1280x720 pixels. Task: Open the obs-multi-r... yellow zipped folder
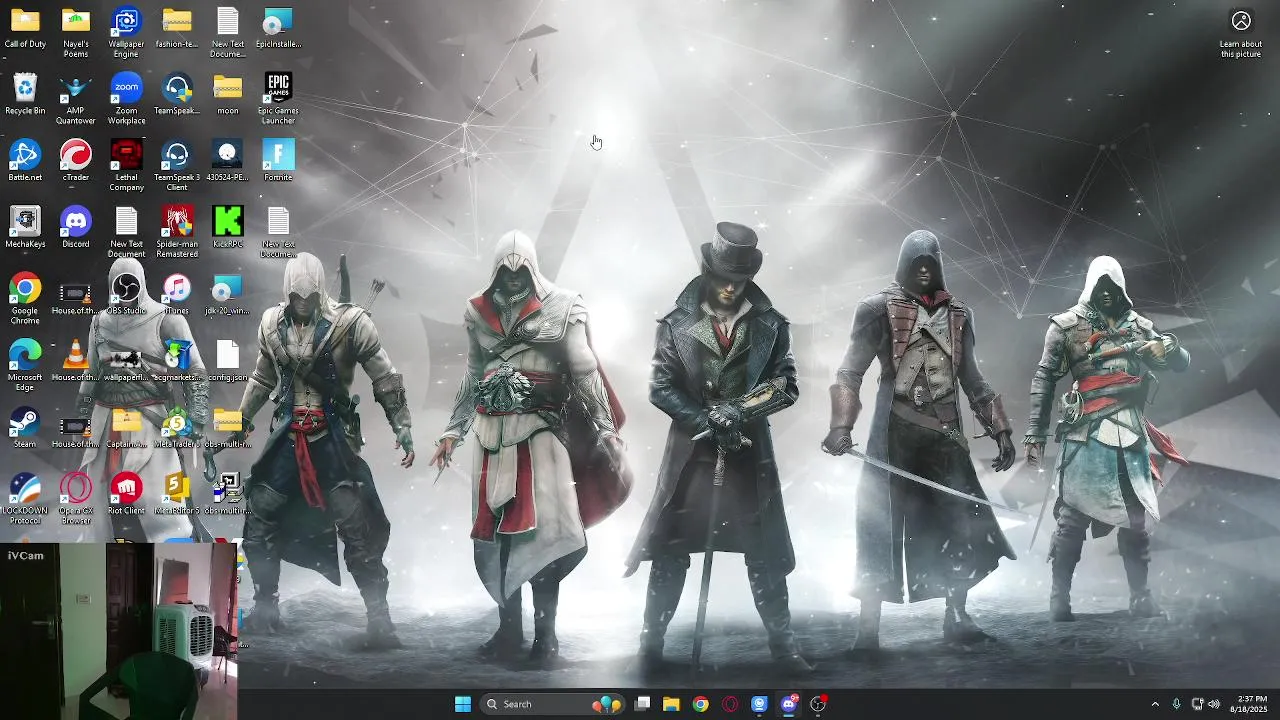click(228, 428)
